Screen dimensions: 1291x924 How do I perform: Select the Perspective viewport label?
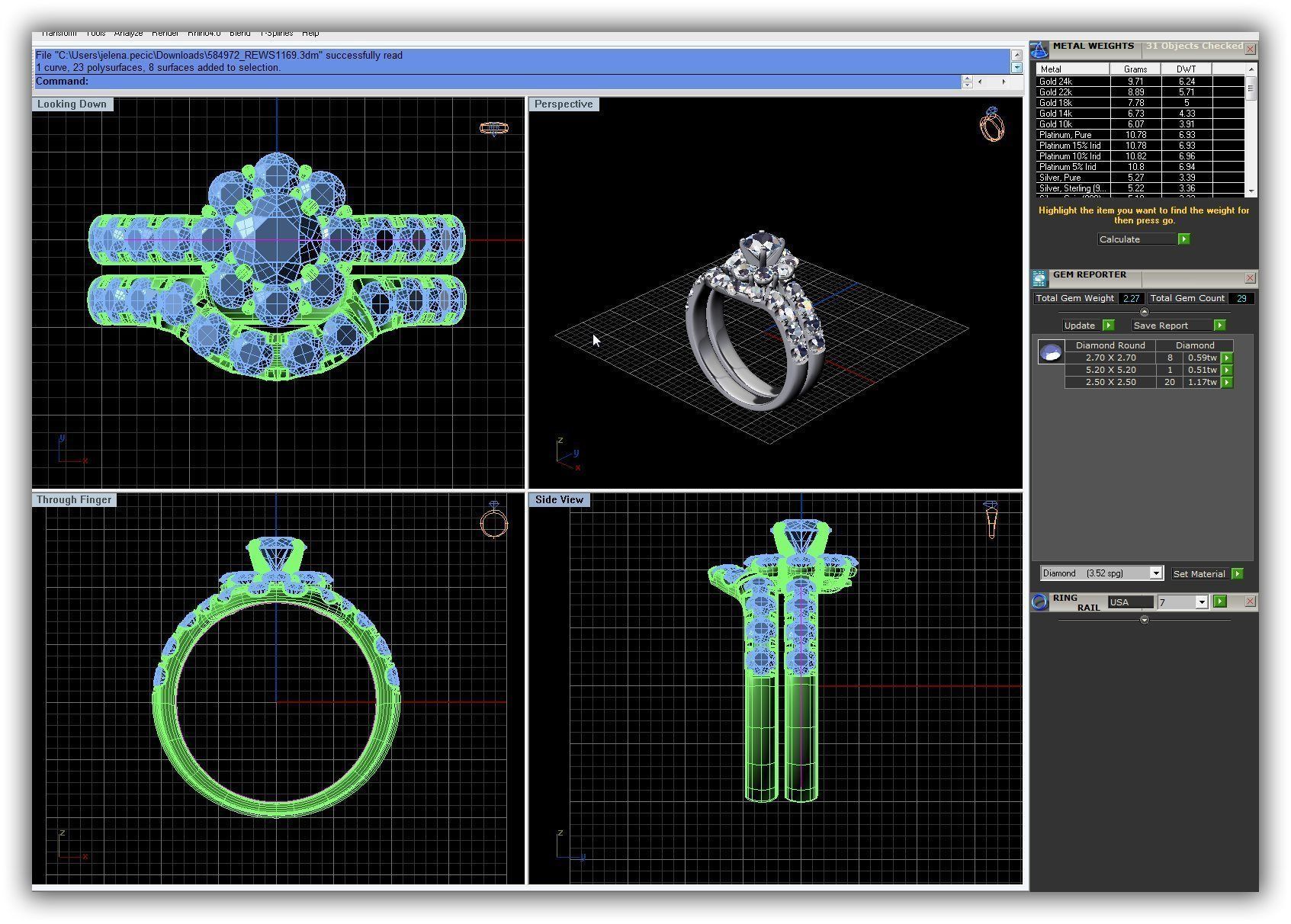pos(564,104)
